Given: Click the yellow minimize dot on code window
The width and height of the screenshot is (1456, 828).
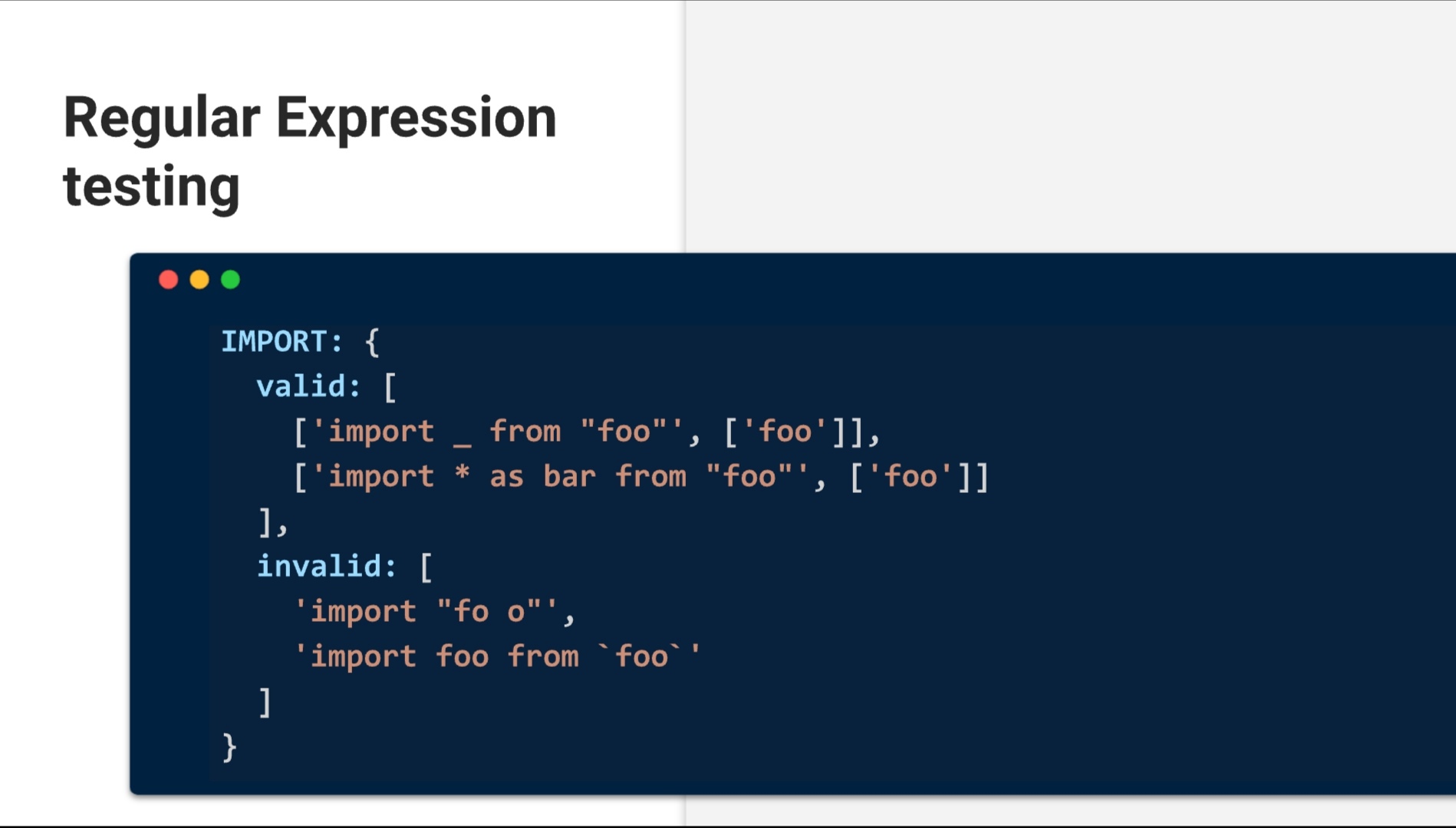Looking at the screenshot, I should [199, 280].
